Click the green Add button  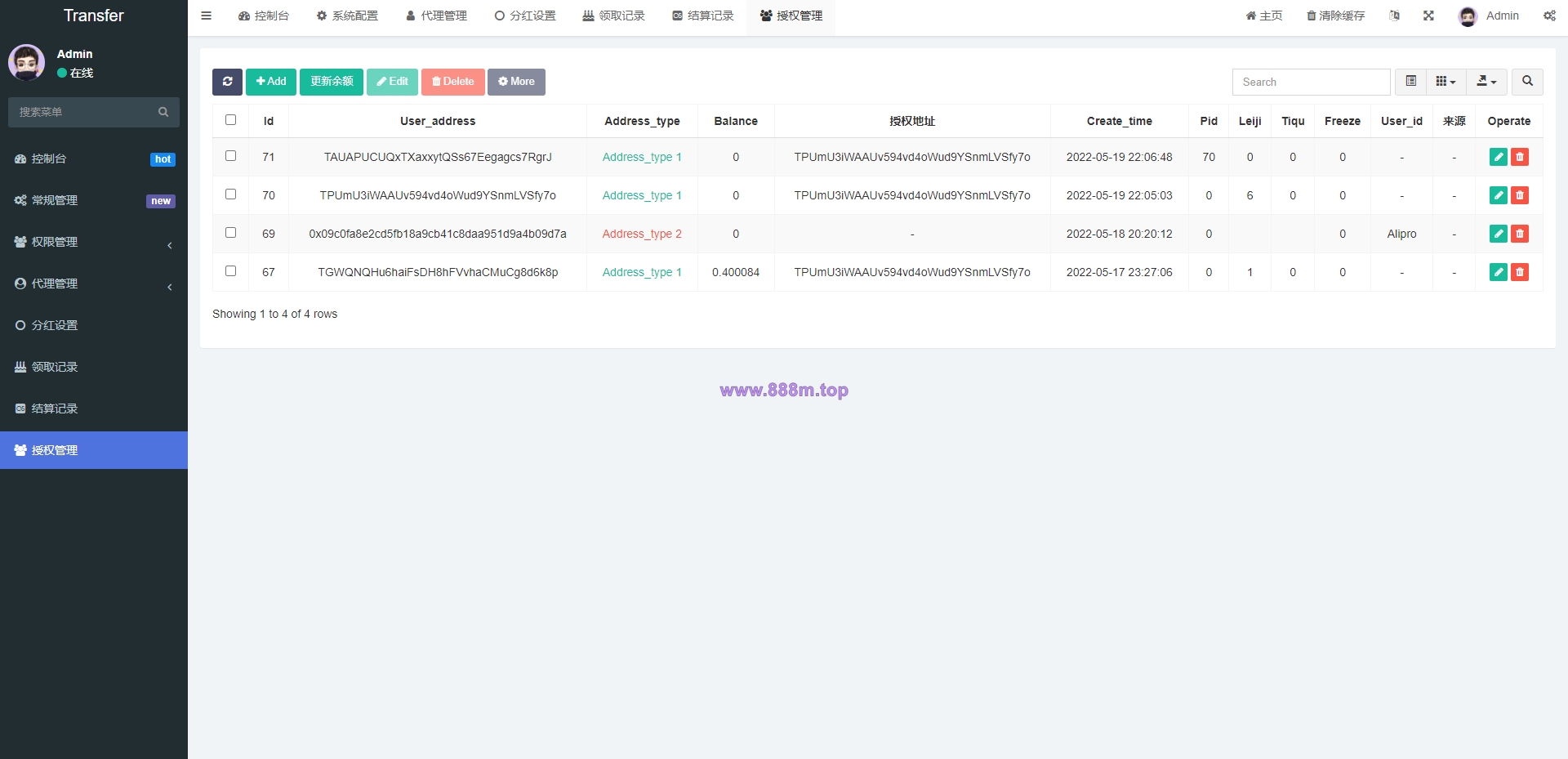pyautogui.click(x=271, y=82)
